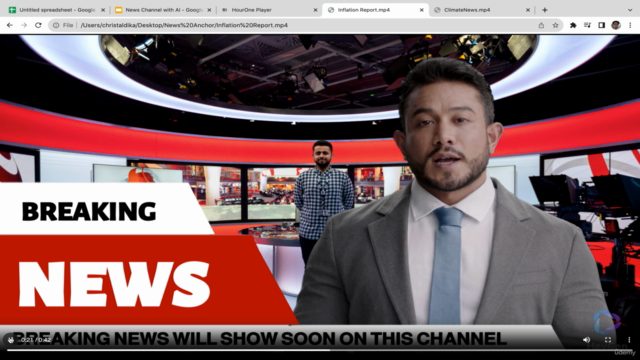
Task: Open a new browser tab
Action: (x=544, y=10)
